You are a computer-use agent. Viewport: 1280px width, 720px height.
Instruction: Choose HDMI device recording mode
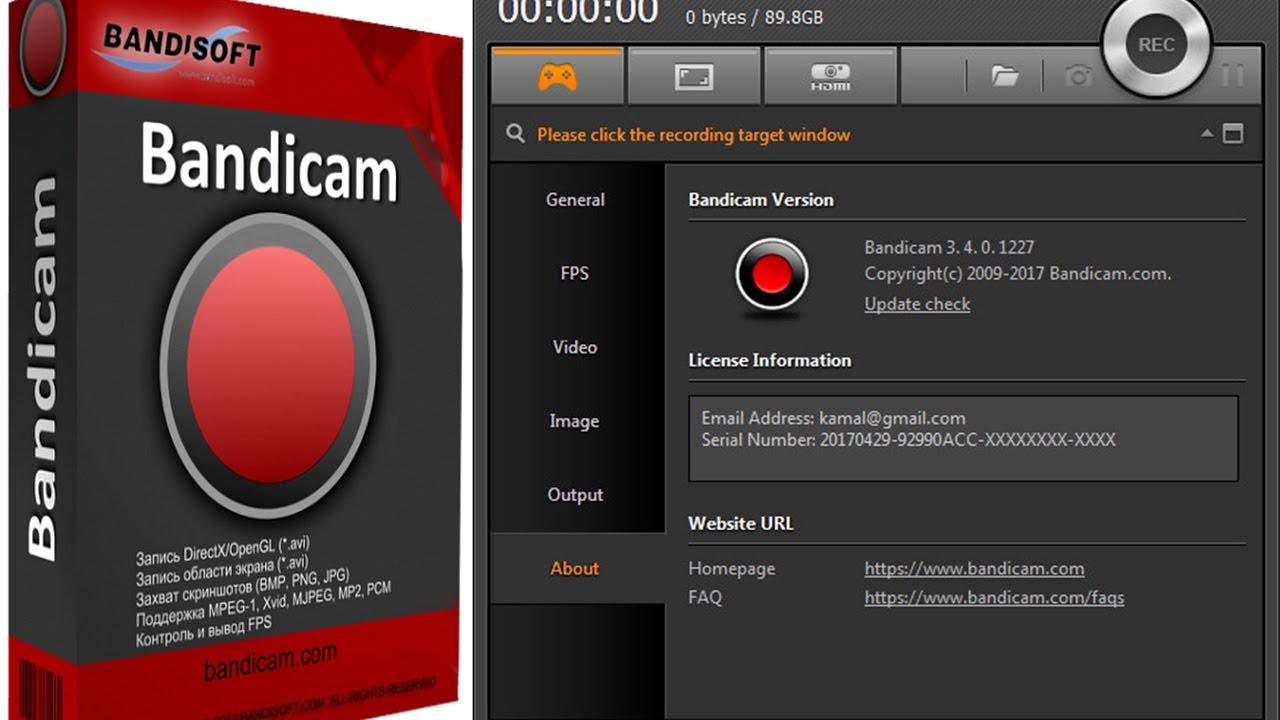coord(830,76)
